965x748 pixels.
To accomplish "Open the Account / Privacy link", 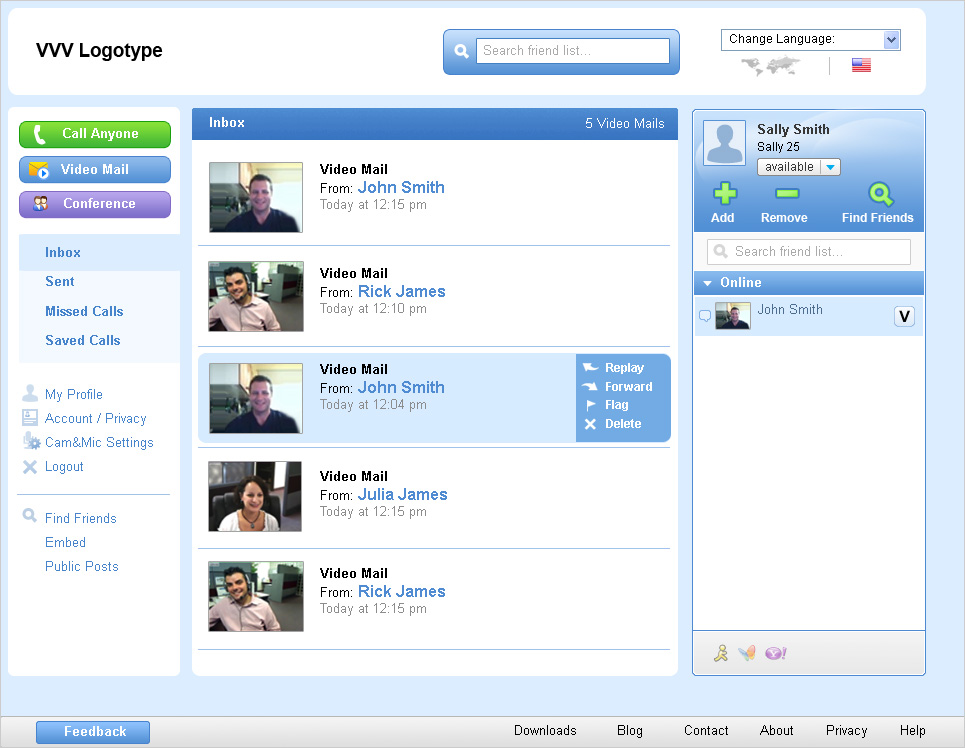I will pos(95,419).
